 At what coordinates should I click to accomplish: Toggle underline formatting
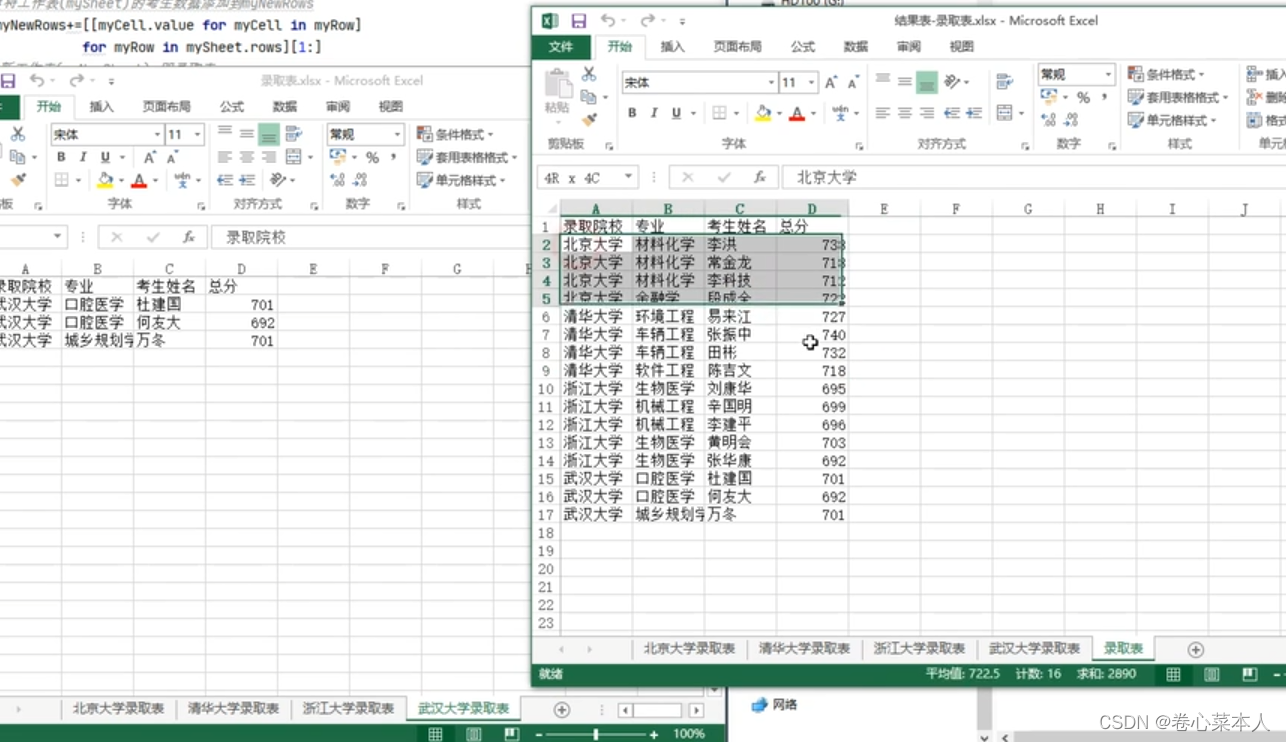[675, 113]
